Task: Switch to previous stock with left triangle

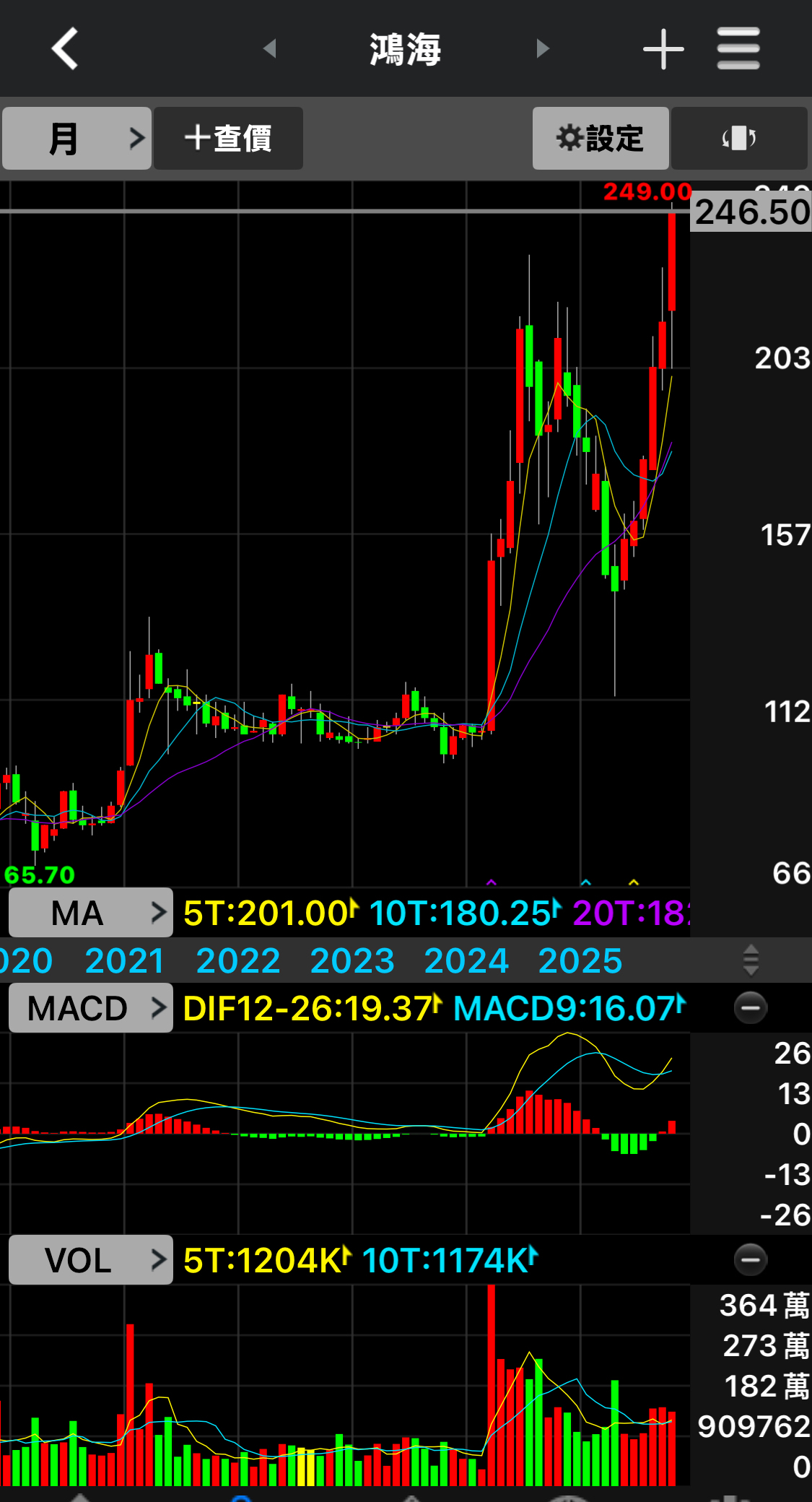Action: (x=270, y=48)
